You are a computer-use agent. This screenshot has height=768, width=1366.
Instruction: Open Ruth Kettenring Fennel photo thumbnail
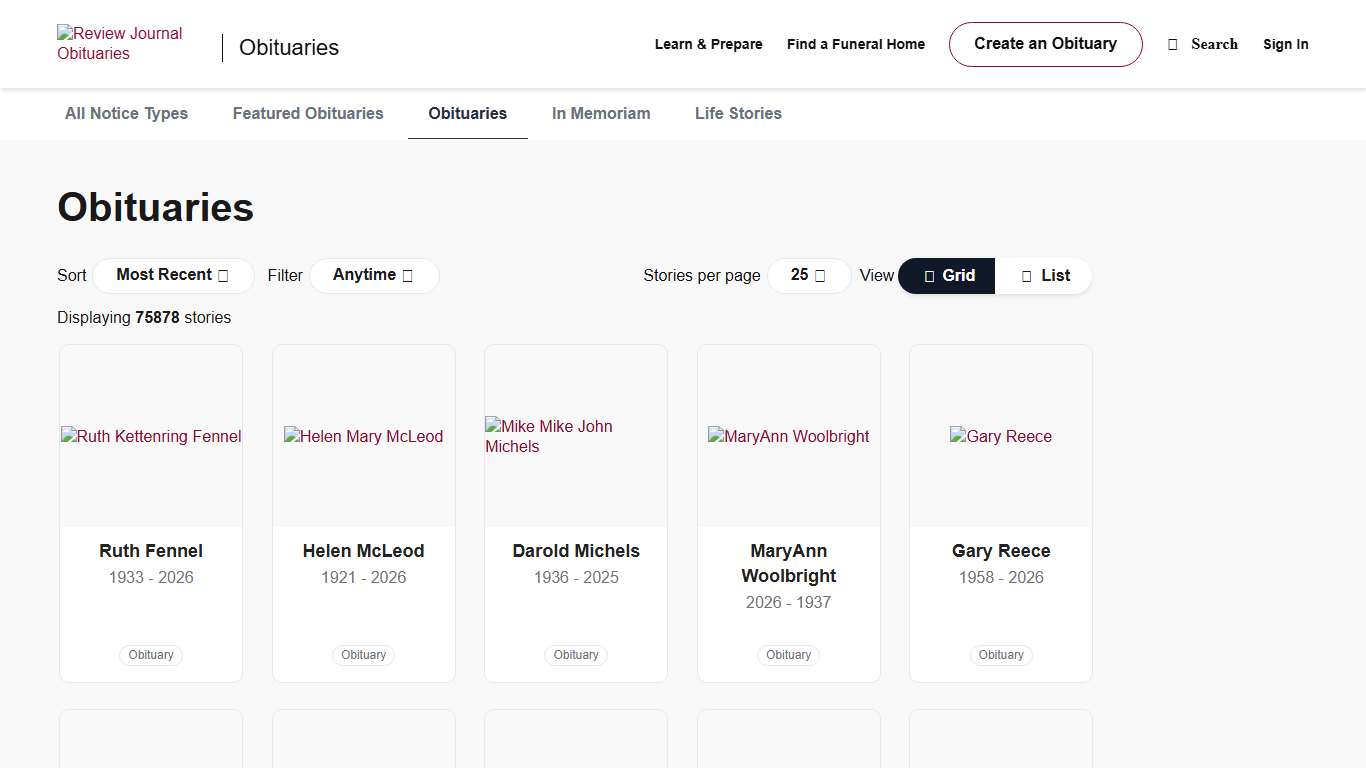151,436
